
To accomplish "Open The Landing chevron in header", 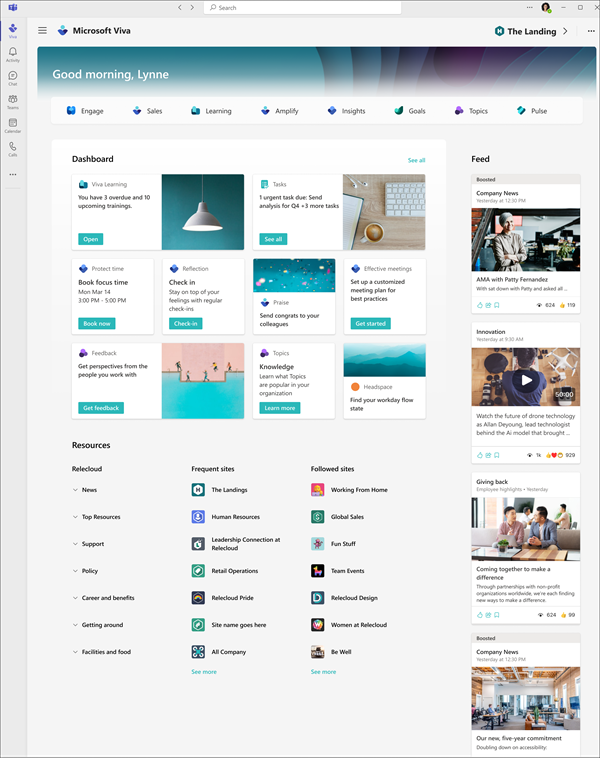I will click(565, 31).
